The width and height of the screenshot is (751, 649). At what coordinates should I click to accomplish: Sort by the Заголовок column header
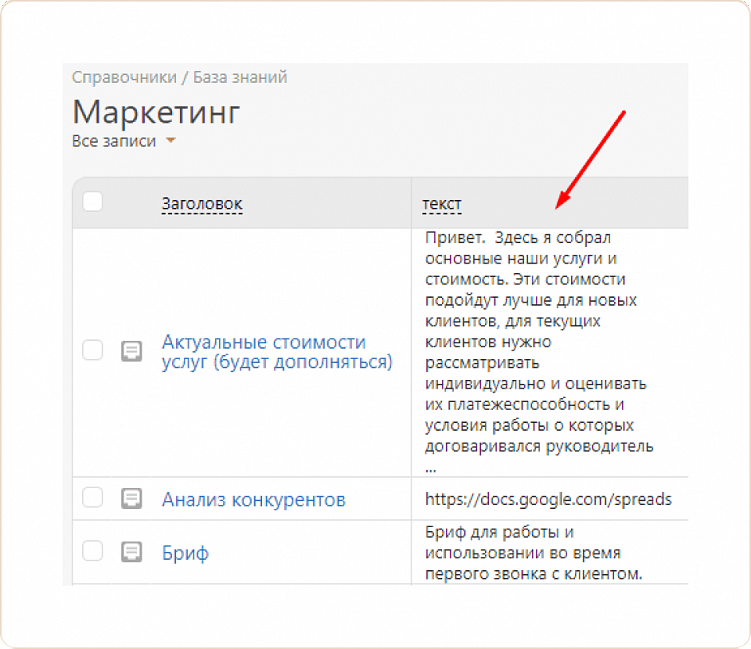(202, 204)
